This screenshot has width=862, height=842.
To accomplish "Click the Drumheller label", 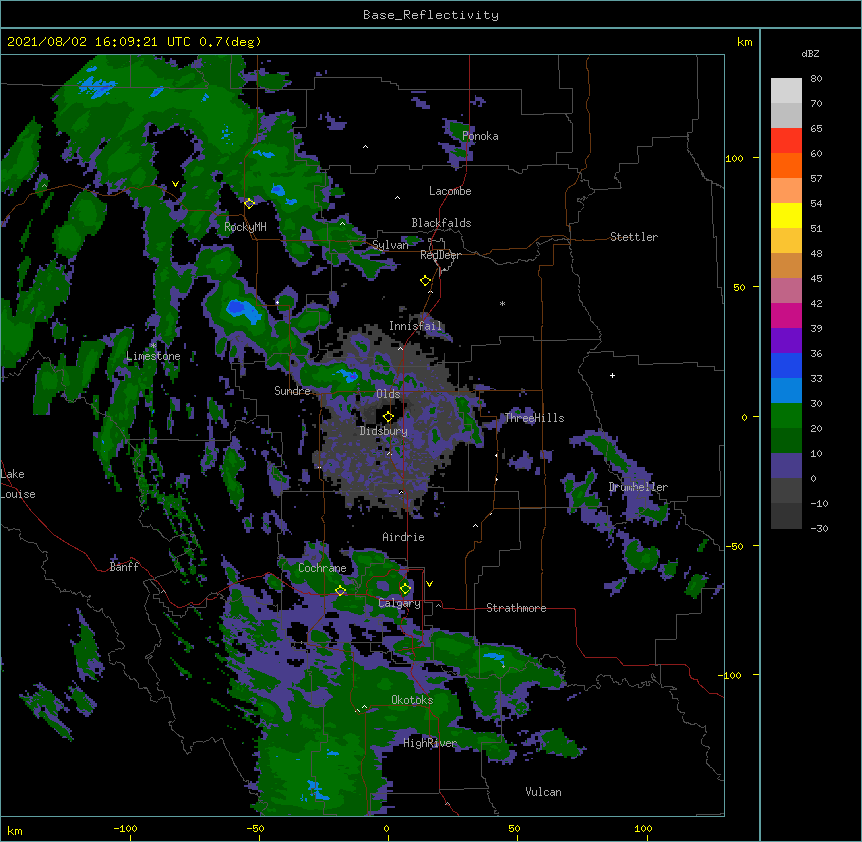I will point(638,487).
